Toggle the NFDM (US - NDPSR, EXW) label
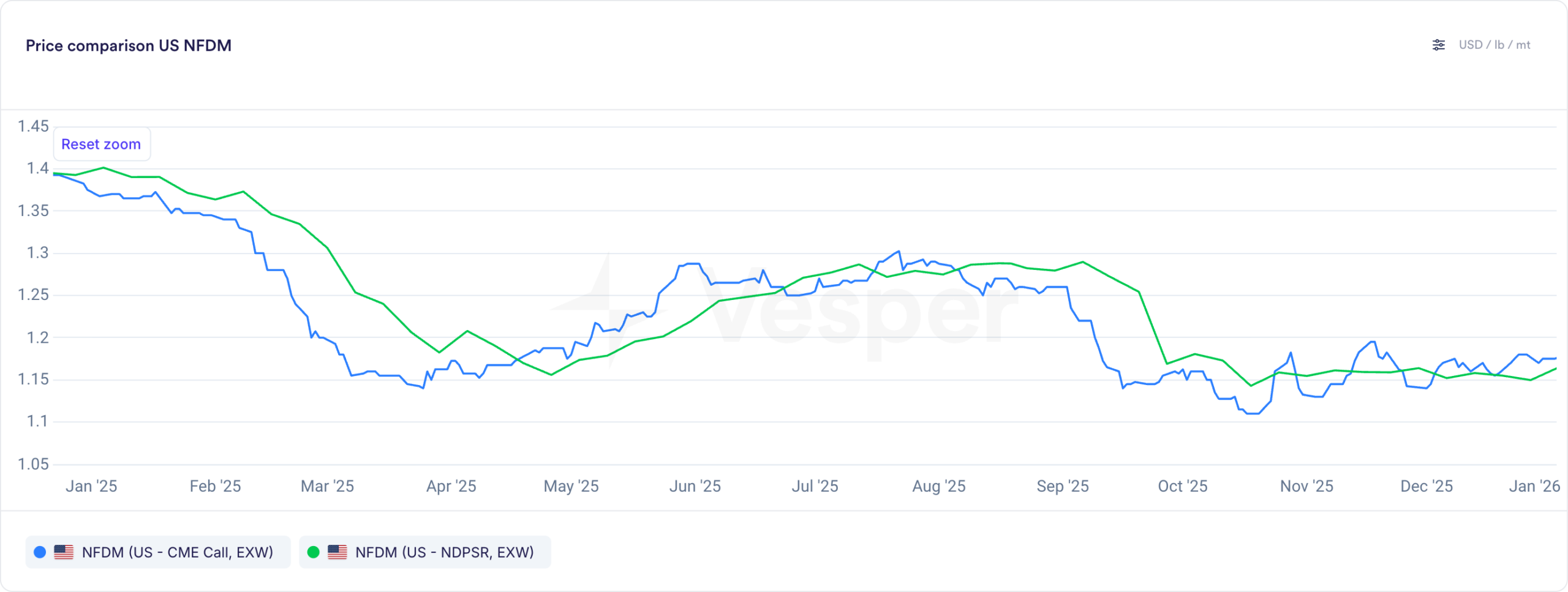 pos(444,552)
